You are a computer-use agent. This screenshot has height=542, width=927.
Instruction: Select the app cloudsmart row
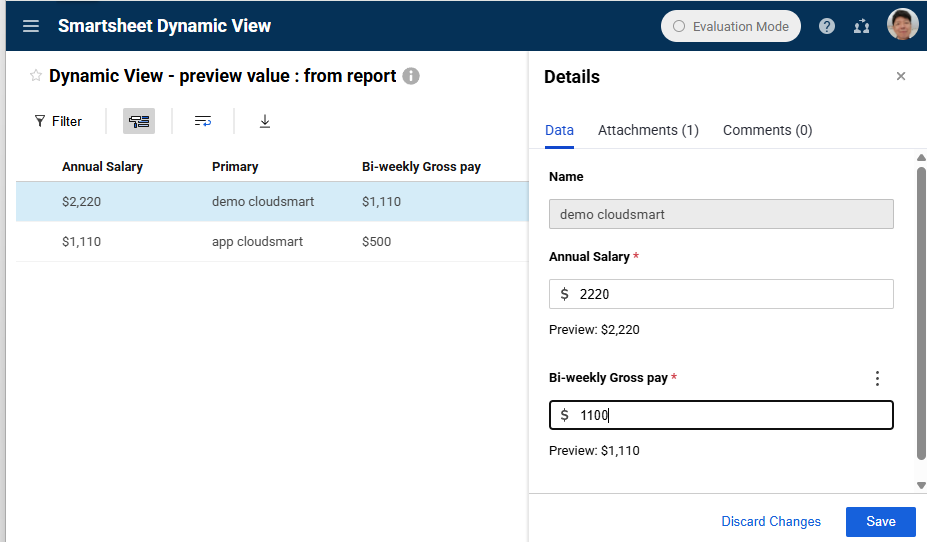(272, 242)
